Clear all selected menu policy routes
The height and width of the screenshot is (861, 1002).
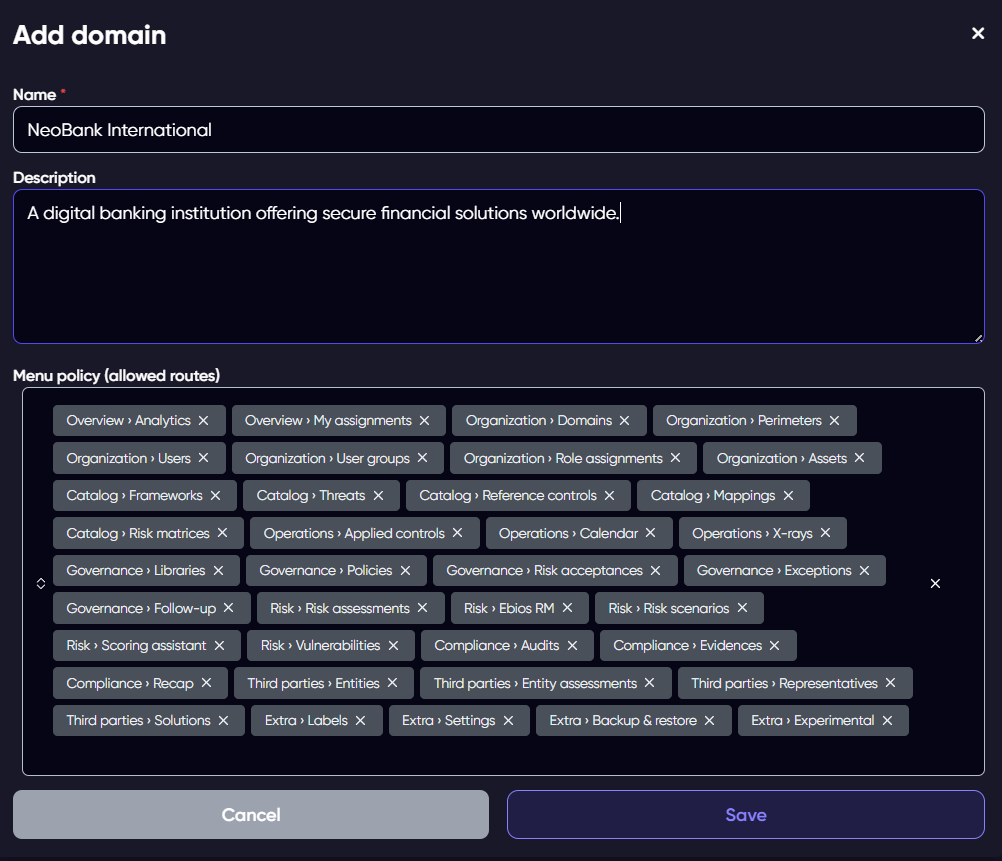936,584
